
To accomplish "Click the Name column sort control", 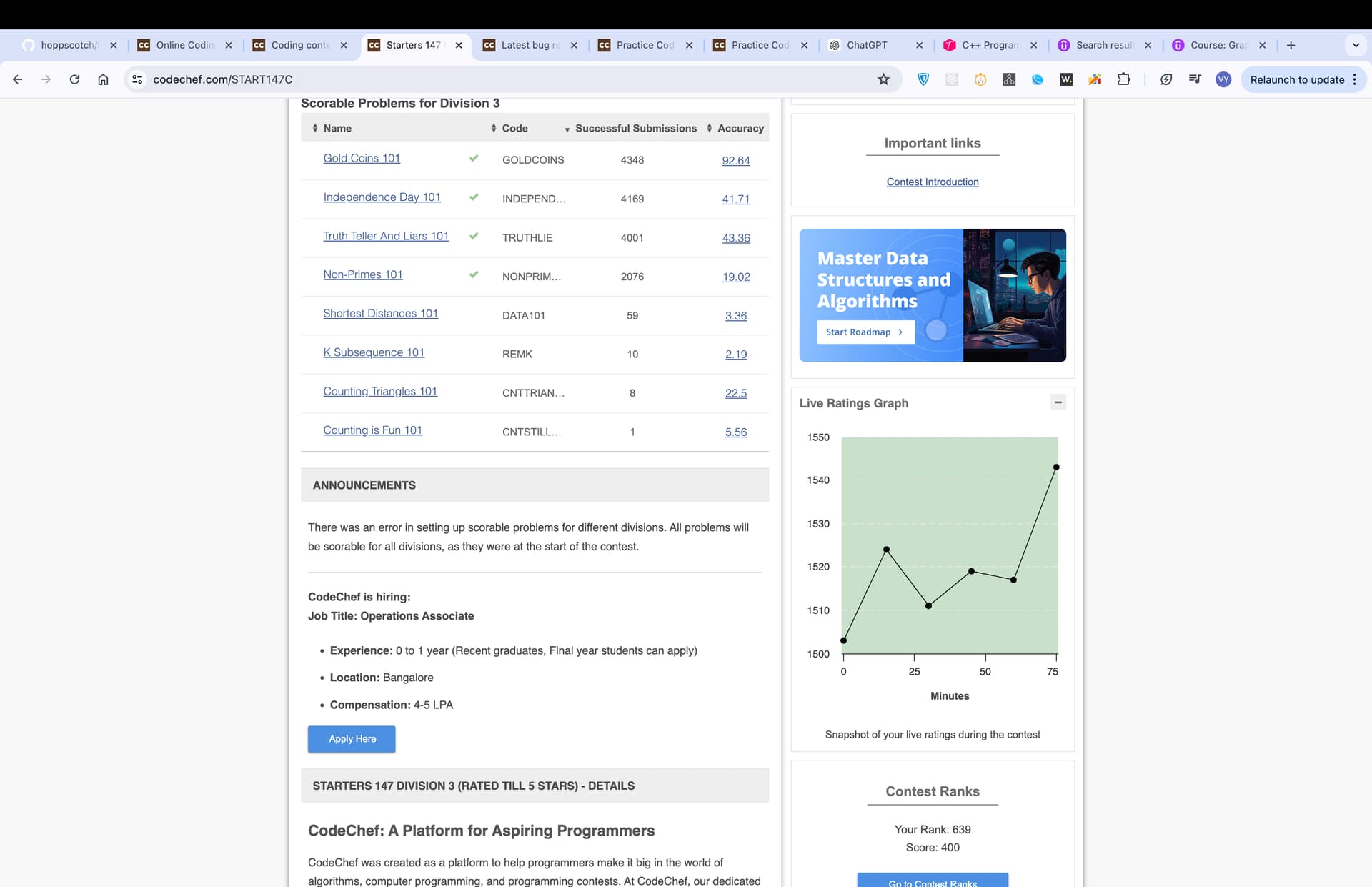I will [x=316, y=127].
